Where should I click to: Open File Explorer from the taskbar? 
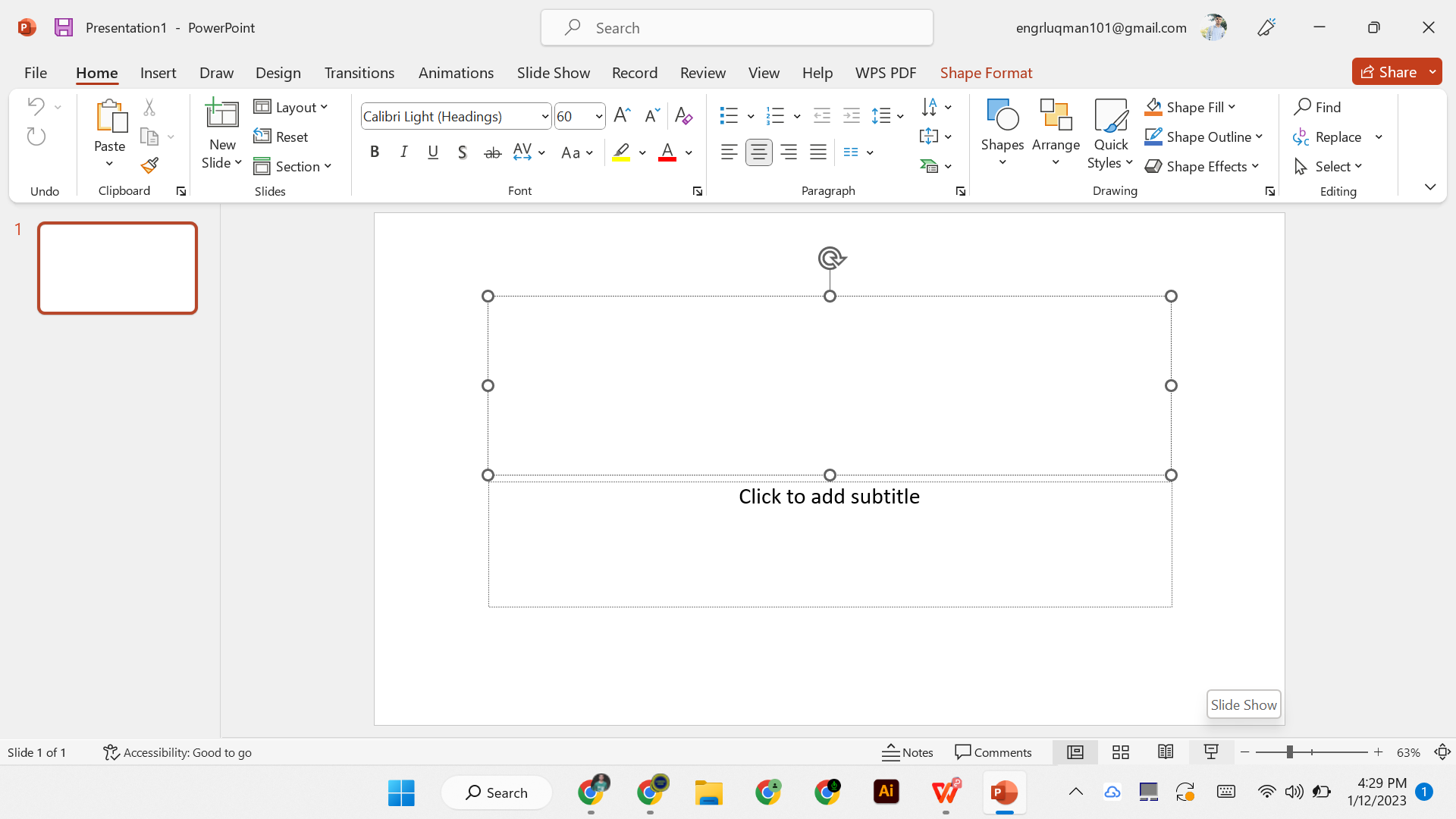pyautogui.click(x=709, y=792)
